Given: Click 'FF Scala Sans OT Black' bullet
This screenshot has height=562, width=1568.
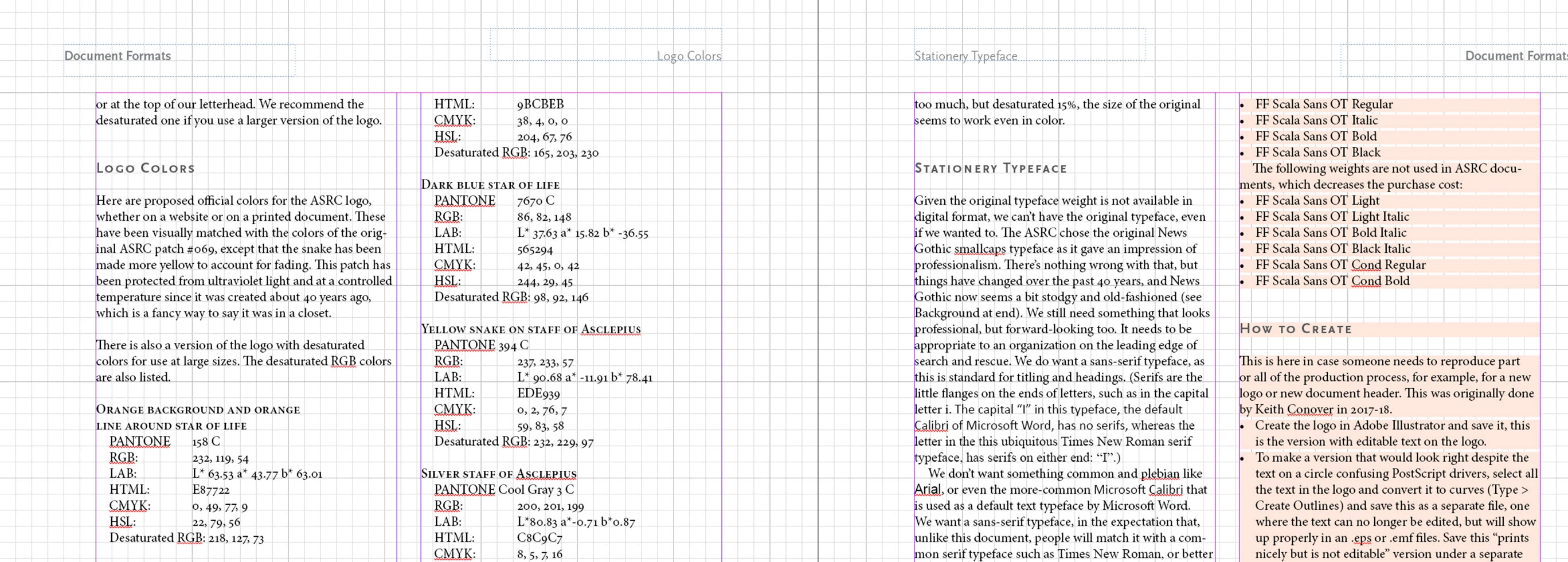Looking at the screenshot, I should click(x=1318, y=153).
